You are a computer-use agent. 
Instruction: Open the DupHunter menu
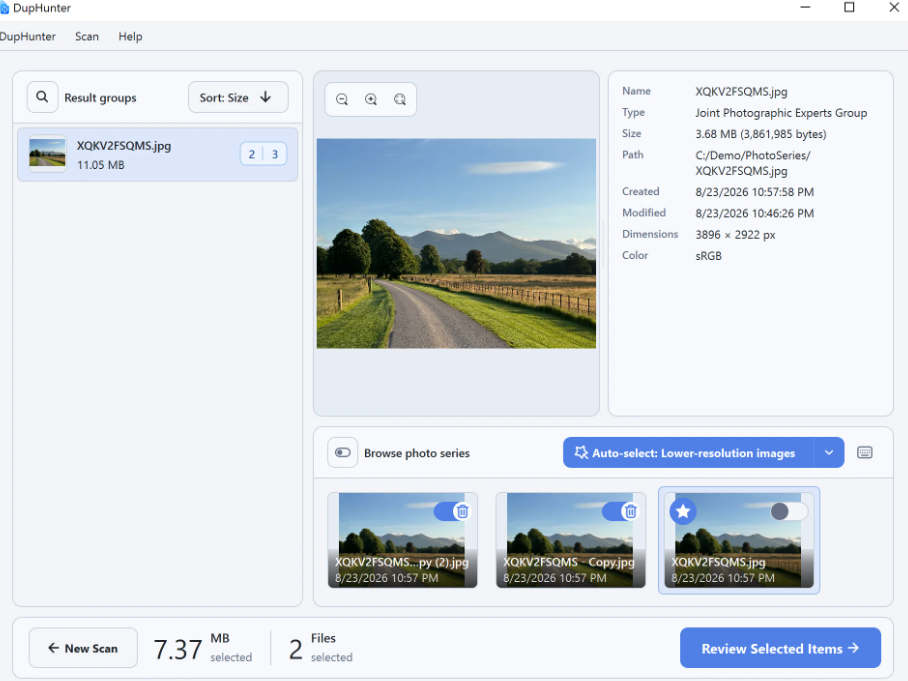(x=27, y=36)
